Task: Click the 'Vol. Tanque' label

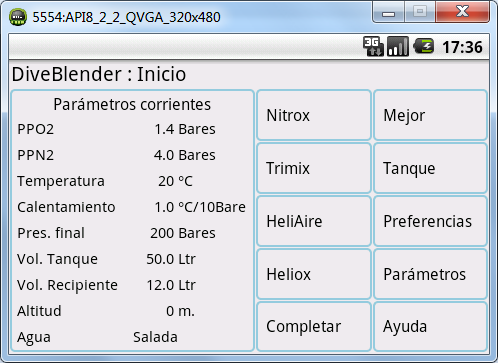Action: (x=58, y=259)
